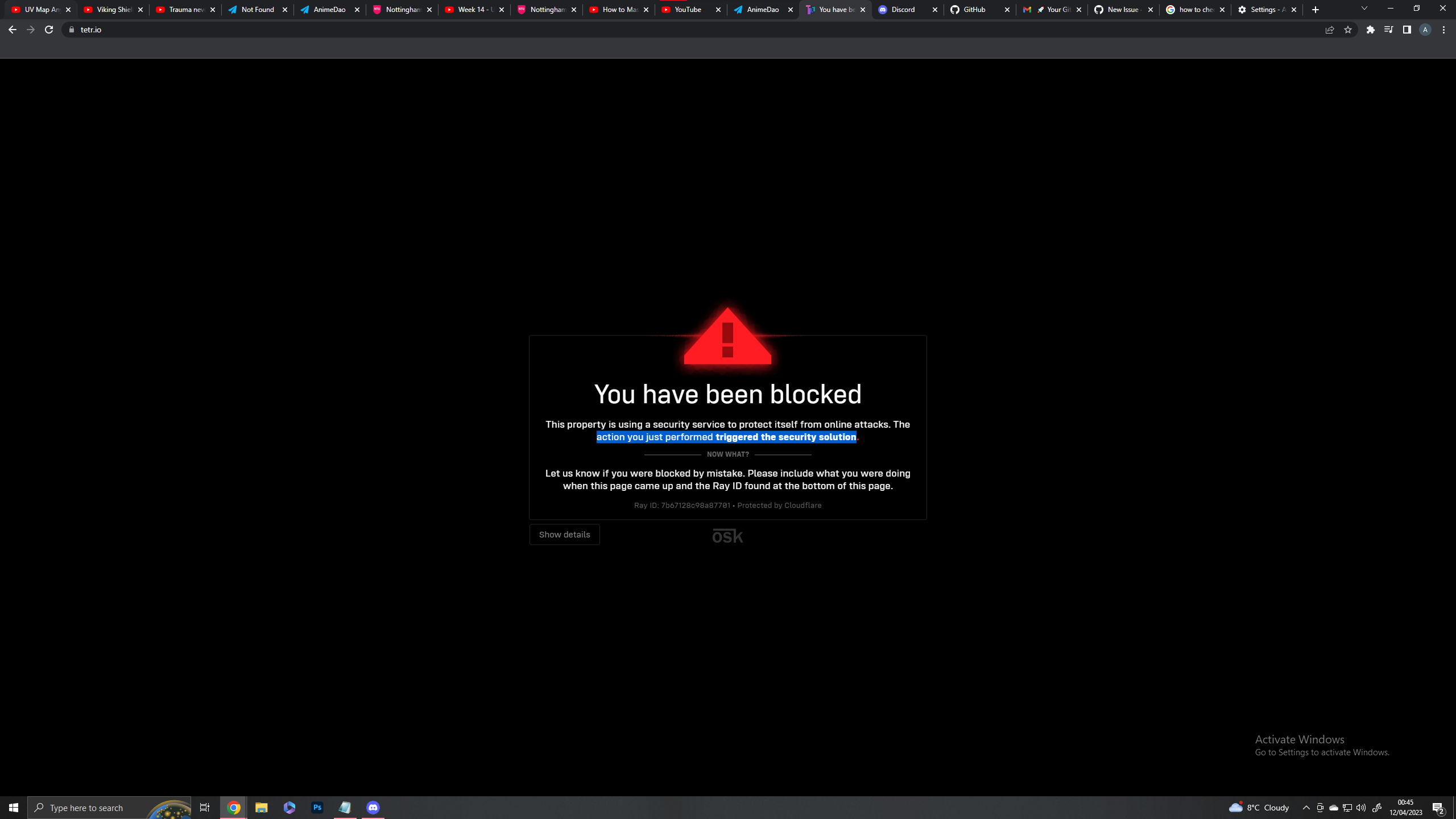1456x819 pixels.
Task: Click the Show details button
Action: (x=564, y=534)
